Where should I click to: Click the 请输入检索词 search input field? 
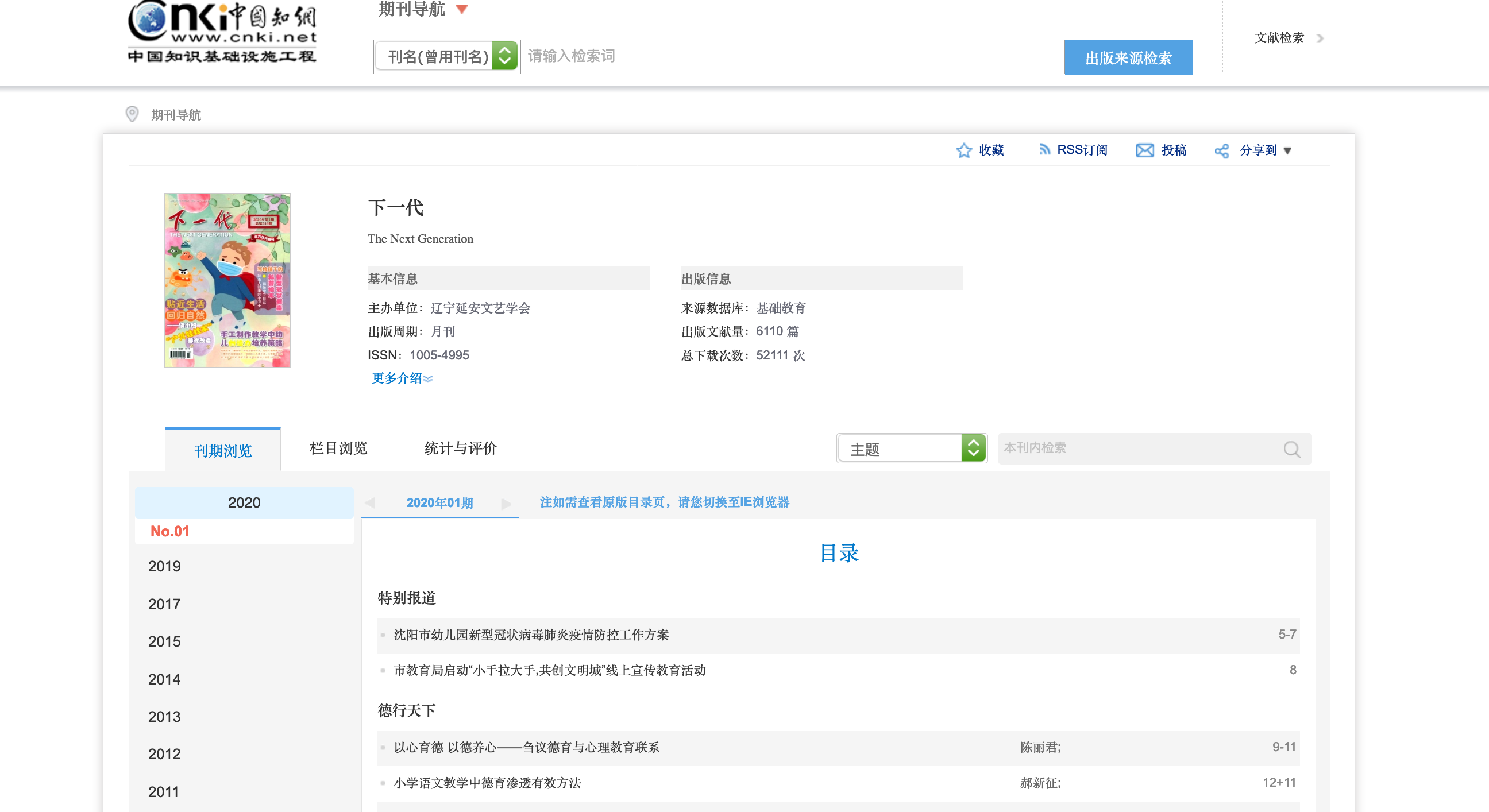(793, 57)
